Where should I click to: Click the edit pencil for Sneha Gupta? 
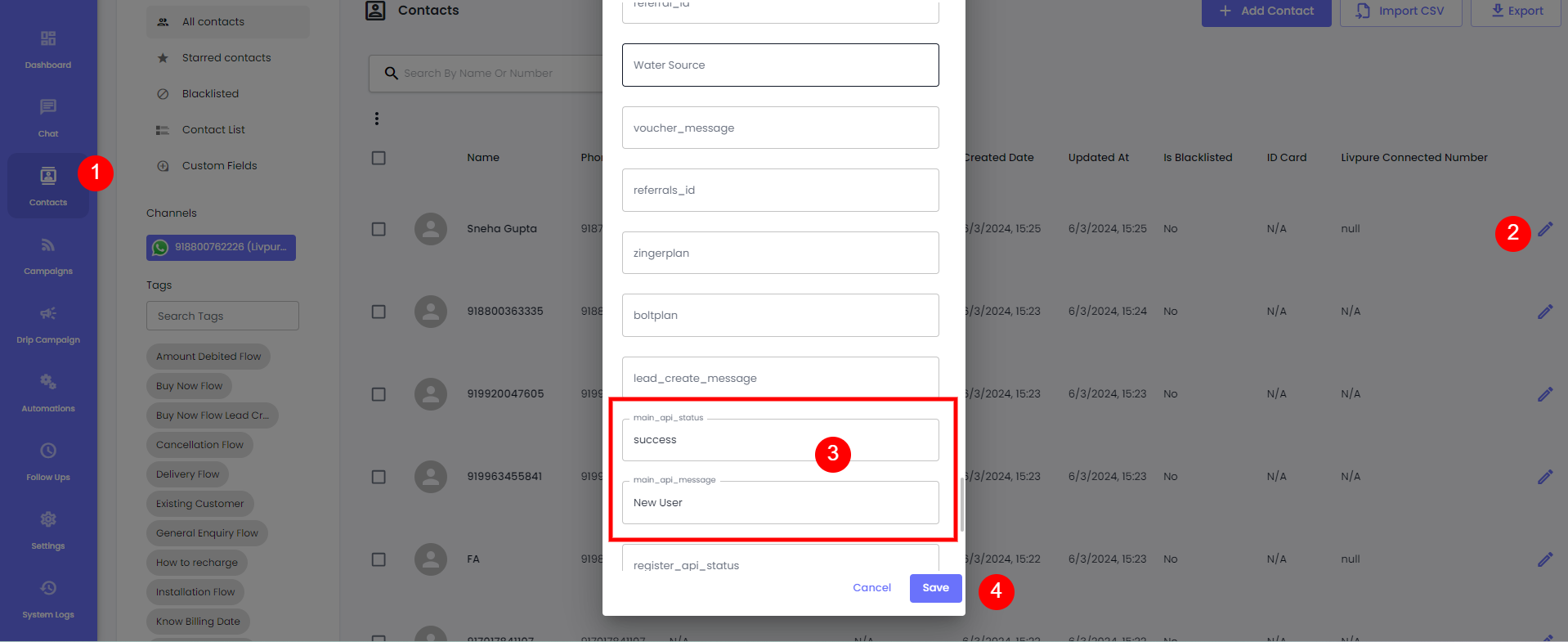pos(1544,229)
